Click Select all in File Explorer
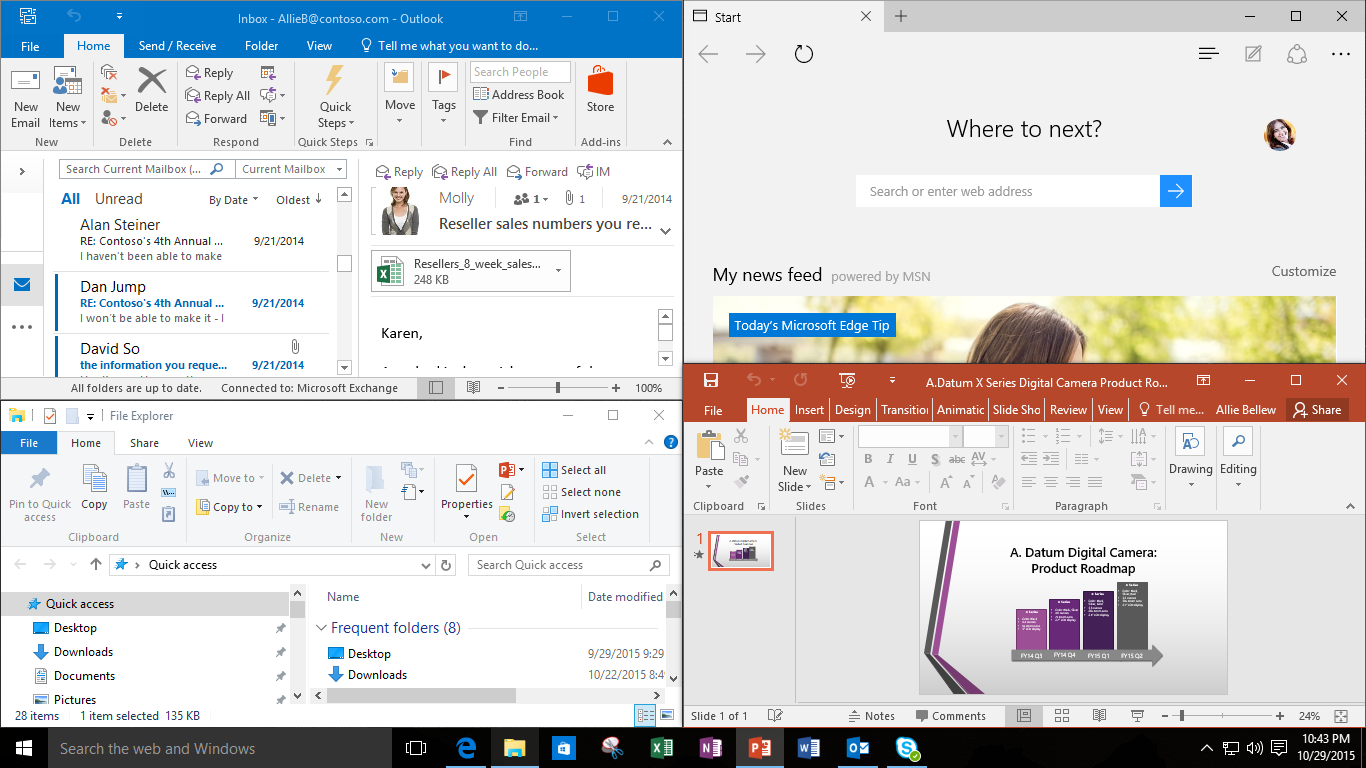The width and height of the screenshot is (1366, 768). (x=574, y=470)
